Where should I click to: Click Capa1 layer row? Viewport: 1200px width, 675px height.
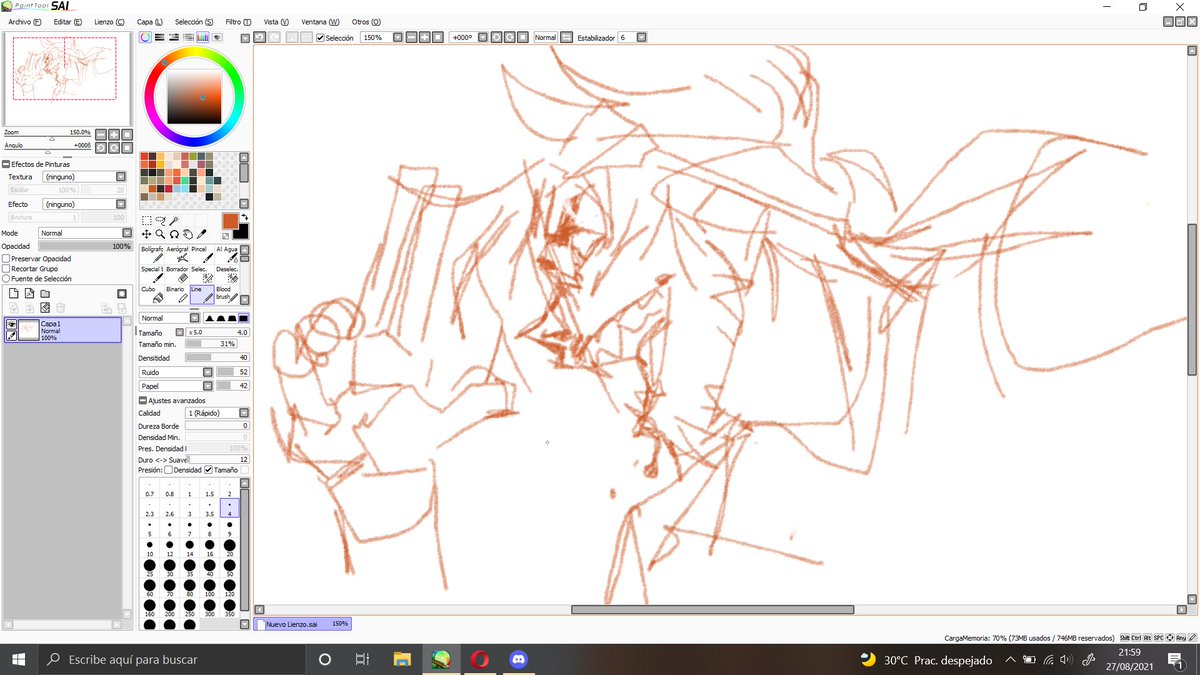click(x=62, y=330)
